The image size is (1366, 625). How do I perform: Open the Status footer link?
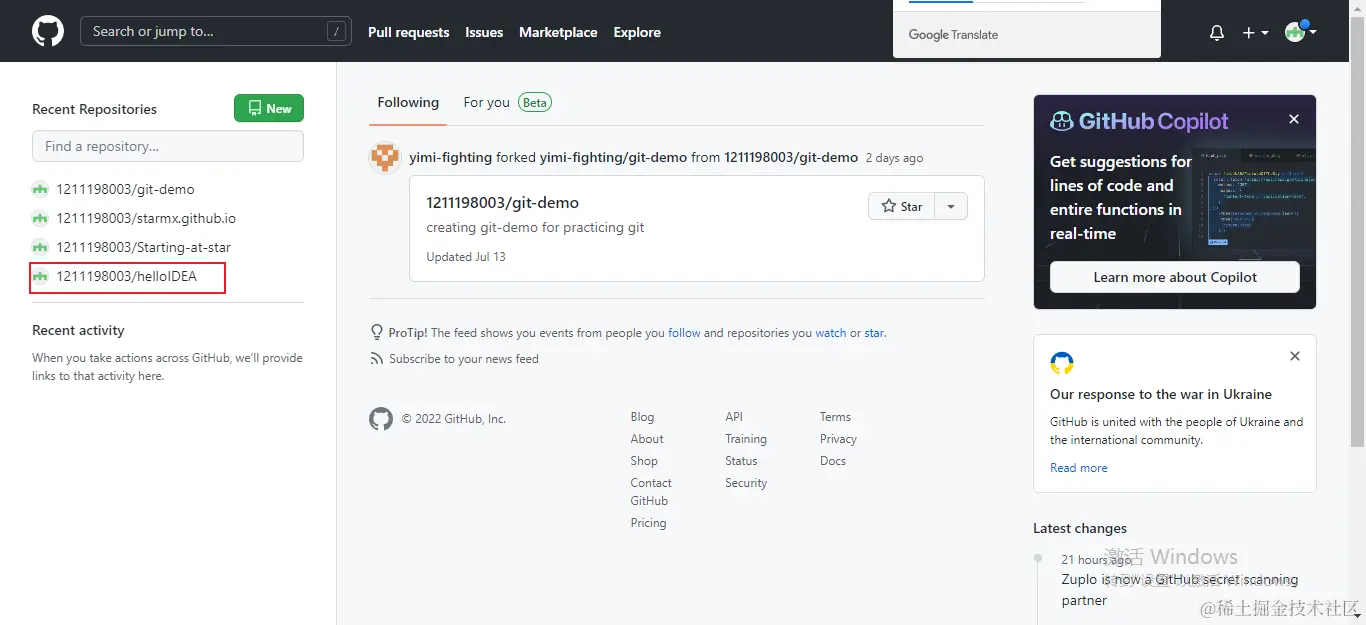[741, 461]
